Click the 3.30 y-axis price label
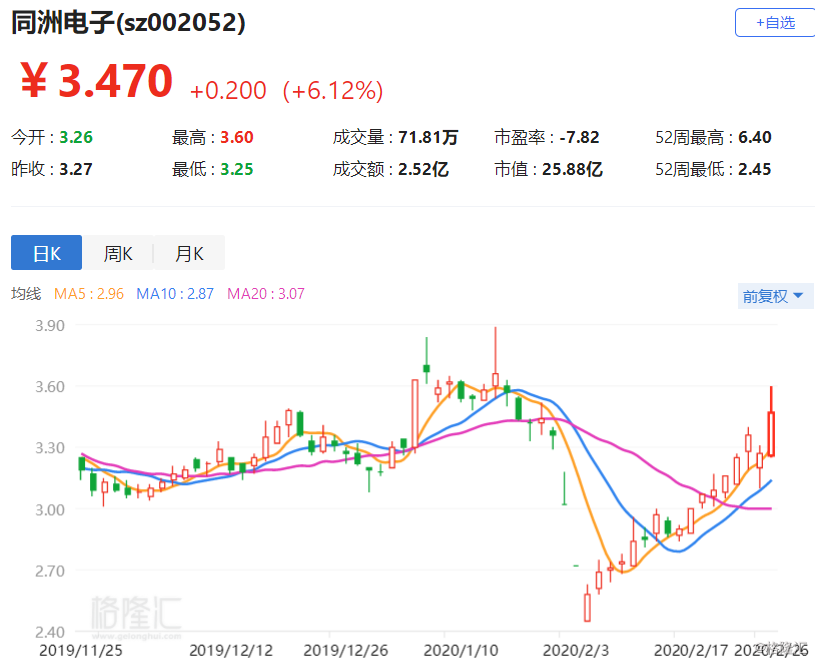This screenshot has height=662, width=815. tap(50, 448)
